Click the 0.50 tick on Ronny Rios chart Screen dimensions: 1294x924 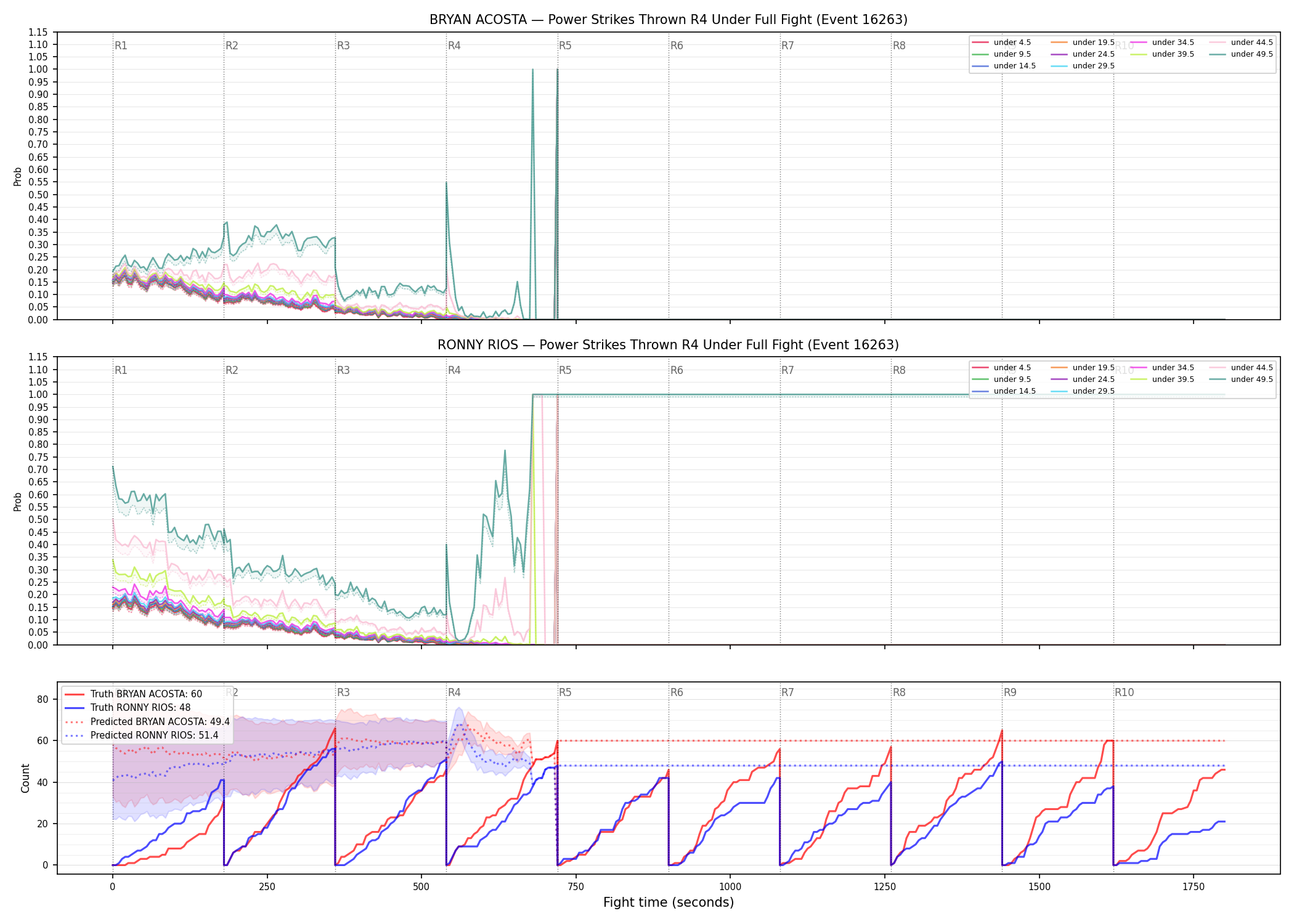pyautogui.click(x=38, y=520)
